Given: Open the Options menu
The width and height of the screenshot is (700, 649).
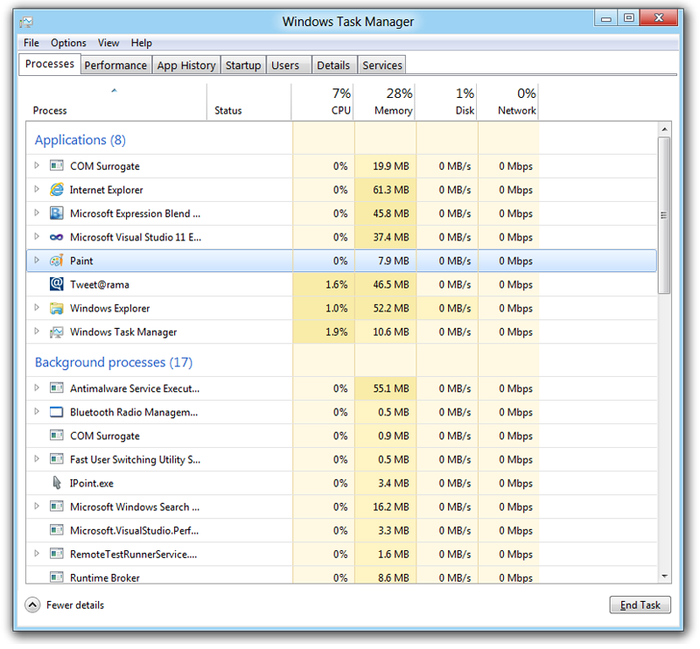Looking at the screenshot, I should click(69, 43).
